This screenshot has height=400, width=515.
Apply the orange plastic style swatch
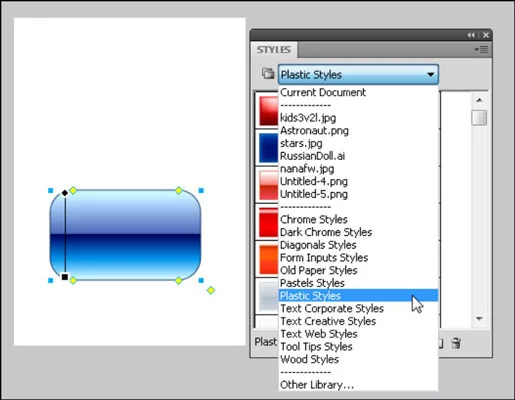tap(268, 260)
